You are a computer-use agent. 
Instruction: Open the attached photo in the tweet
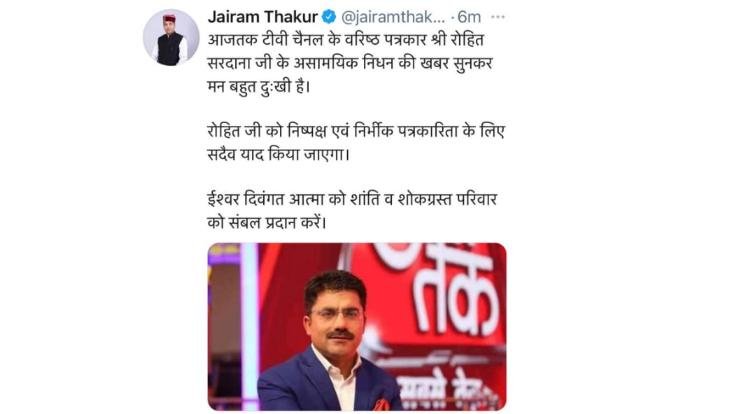pyautogui.click(x=357, y=326)
